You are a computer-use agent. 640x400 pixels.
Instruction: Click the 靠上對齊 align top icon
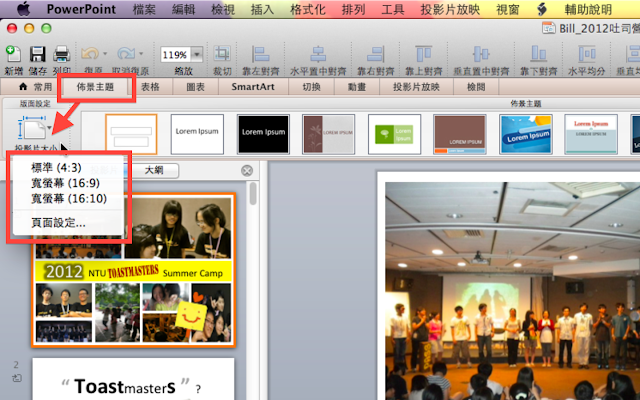coord(424,53)
